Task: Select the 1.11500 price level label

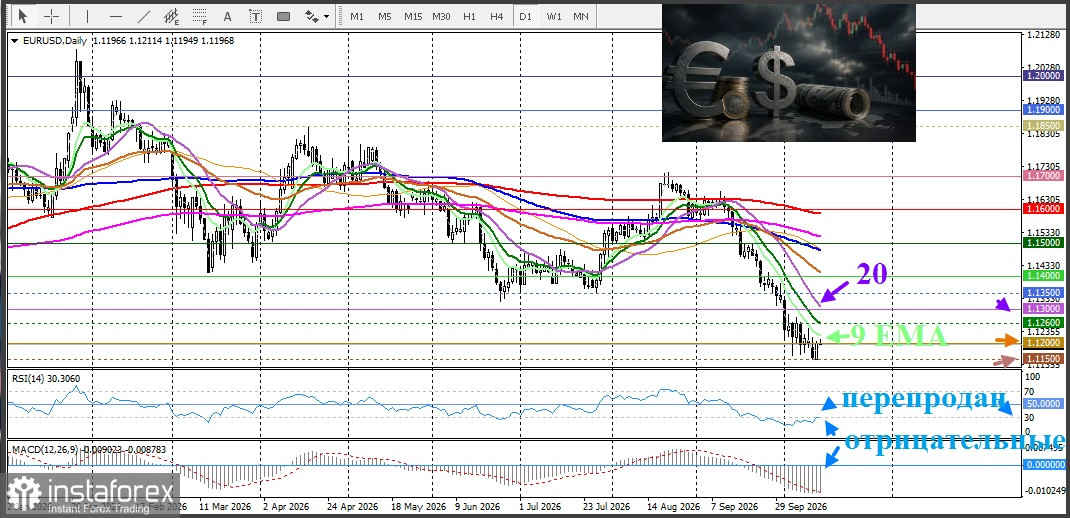Action: (1043, 358)
